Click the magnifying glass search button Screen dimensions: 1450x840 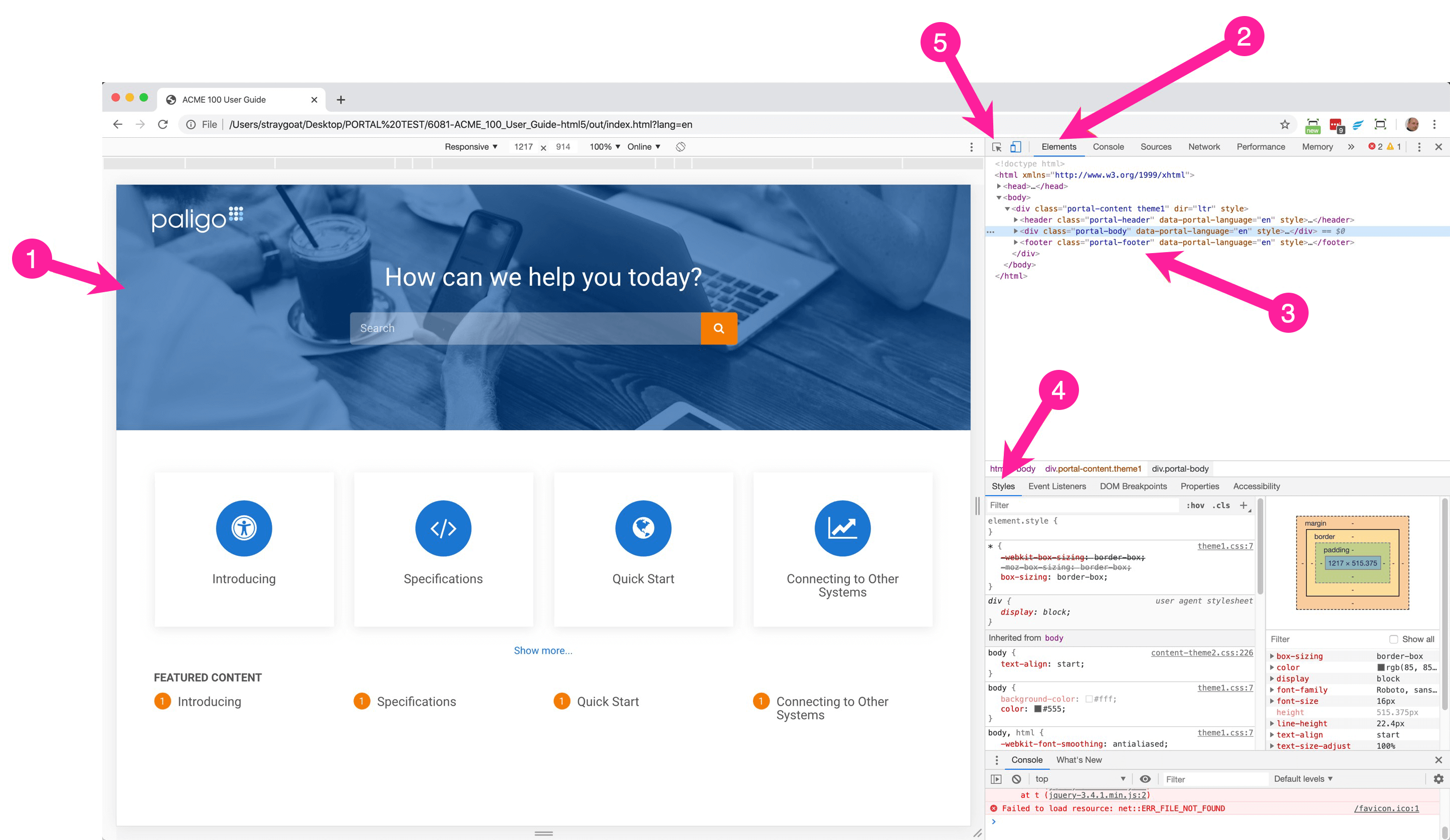tap(718, 328)
